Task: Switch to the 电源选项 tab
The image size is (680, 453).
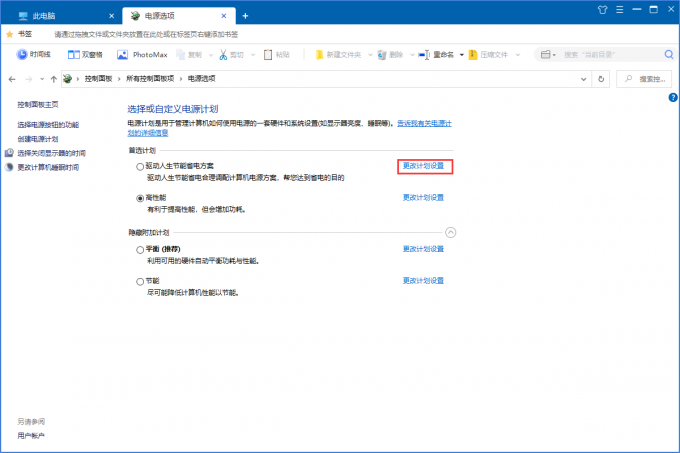Action: coord(179,16)
